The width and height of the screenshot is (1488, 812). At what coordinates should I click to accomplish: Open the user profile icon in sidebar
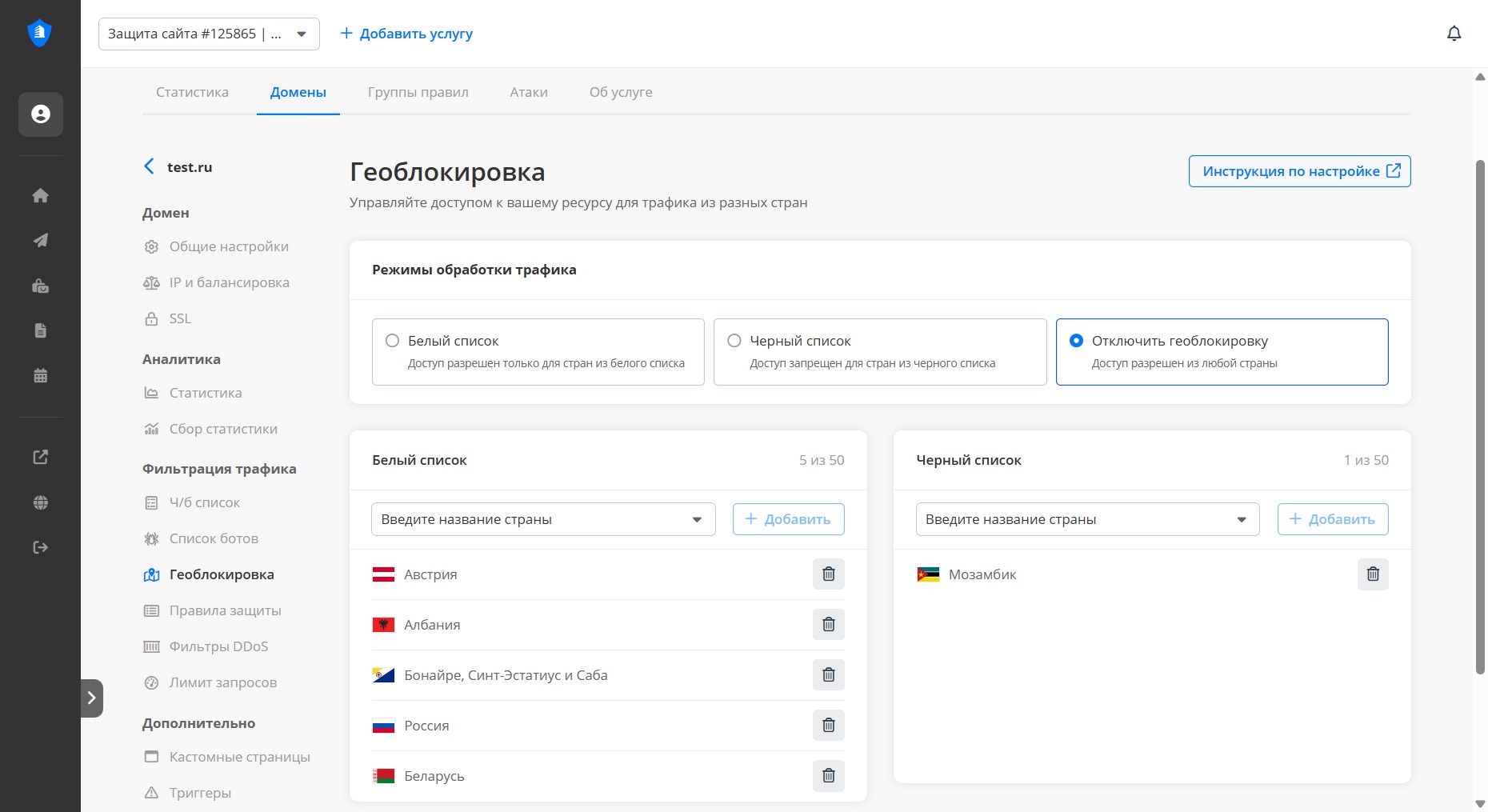tap(41, 114)
